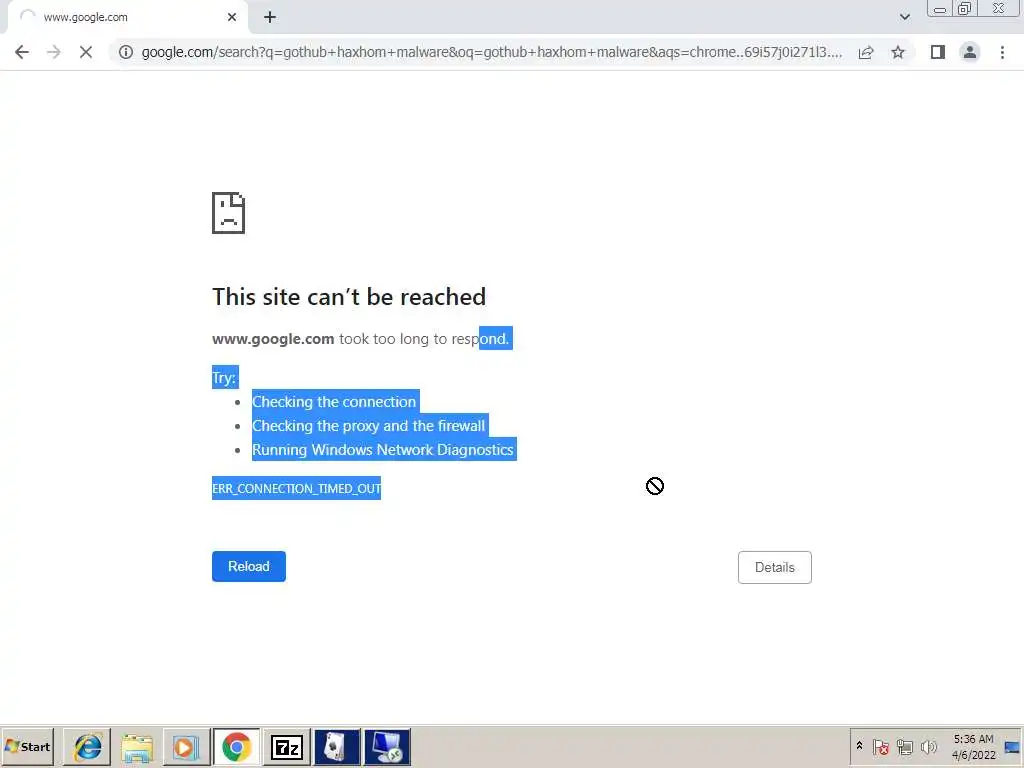Click 'Checking the proxy and the firewall'
Image resolution: width=1024 pixels, height=768 pixels.
tap(368, 426)
